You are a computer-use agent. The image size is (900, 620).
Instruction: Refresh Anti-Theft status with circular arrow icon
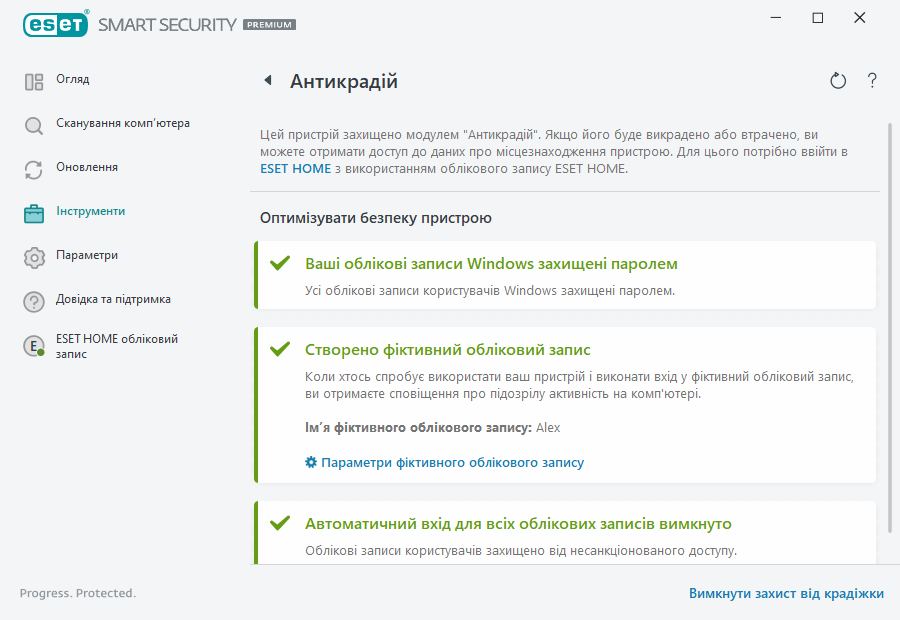838,81
